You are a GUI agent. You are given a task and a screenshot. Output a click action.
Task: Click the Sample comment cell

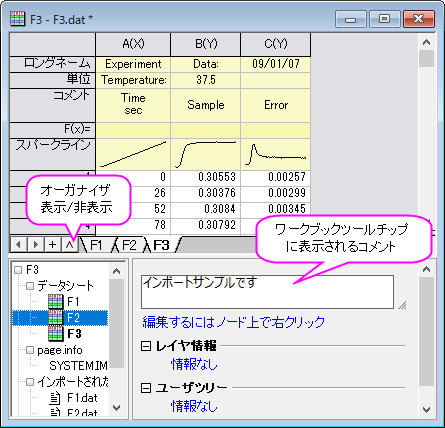tap(206, 105)
